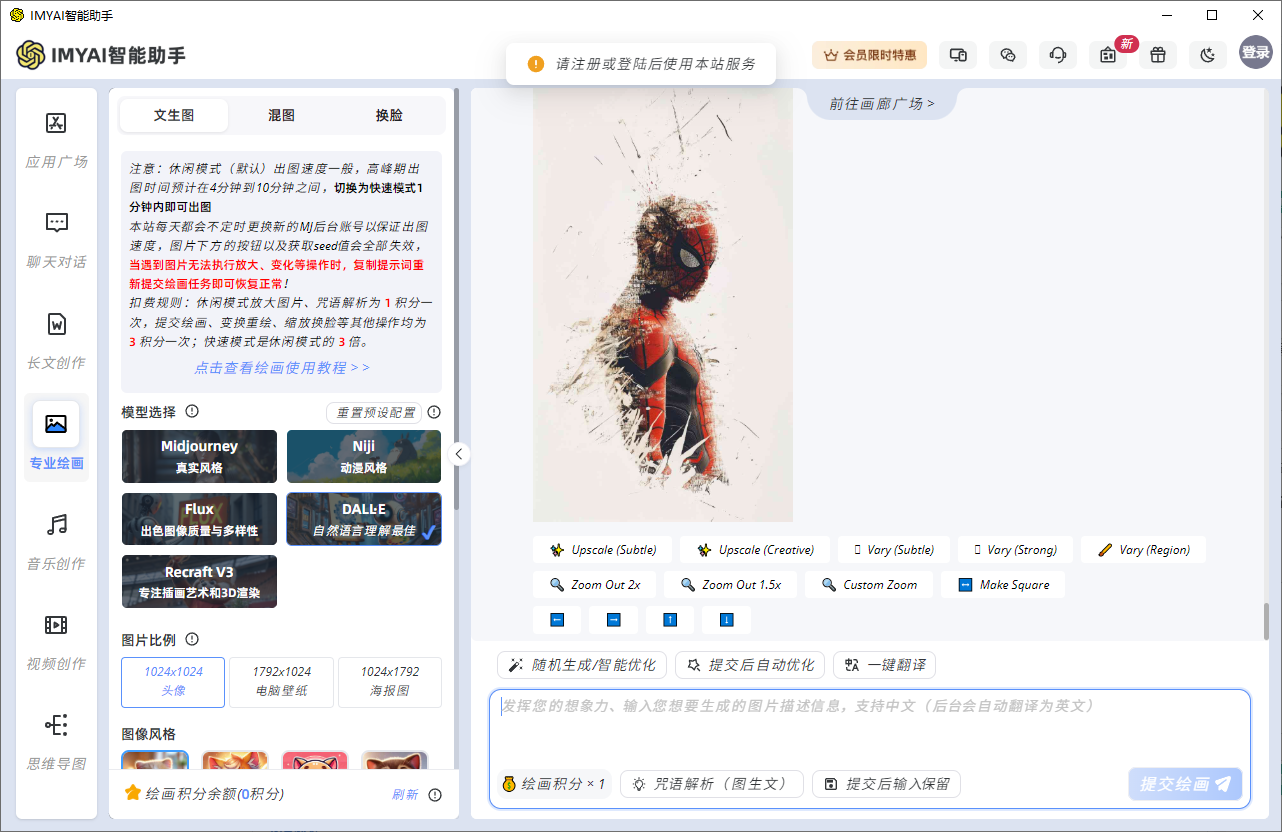Image resolution: width=1282 pixels, height=832 pixels.
Task: Choose the 1792x1024 电脑壁纸 aspect ratio
Action: point(282,682)
